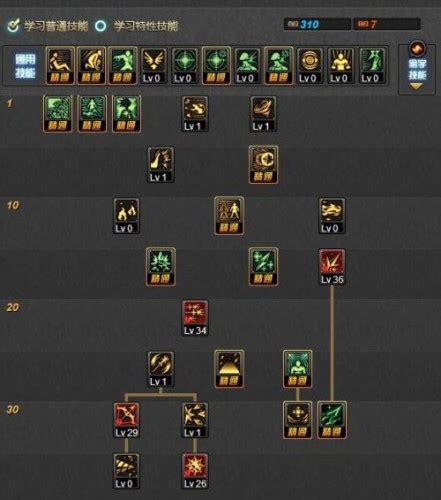Click the gold crescent moon skill icon
441x500 pixels.
point(263,164)
